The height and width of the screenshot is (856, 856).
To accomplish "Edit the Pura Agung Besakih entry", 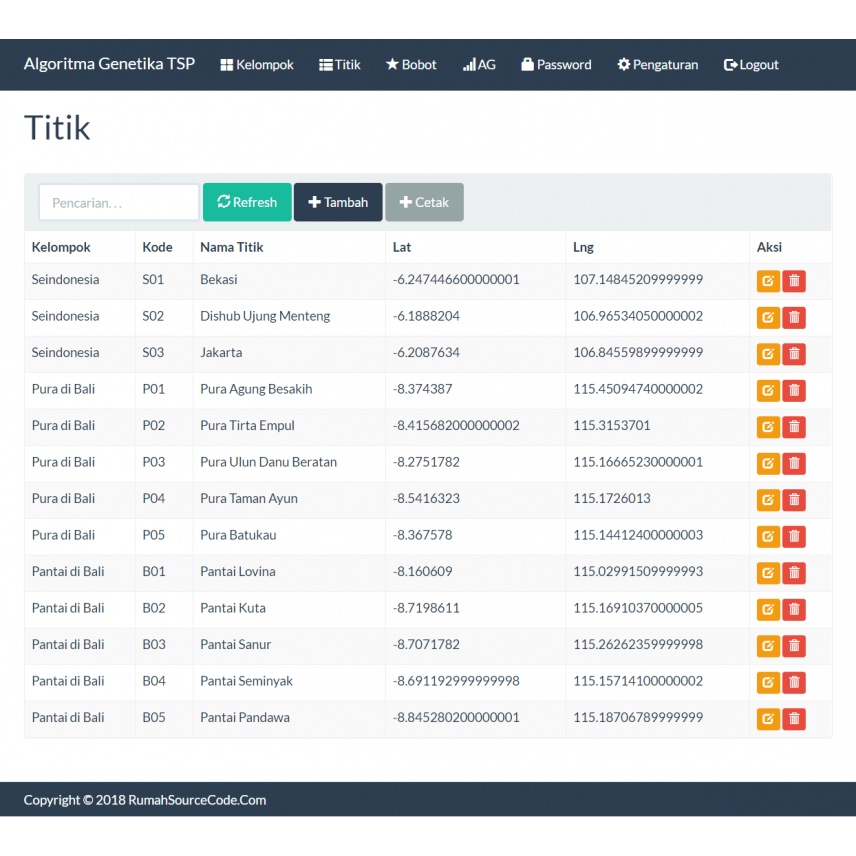I will click(x=768, y=390).
